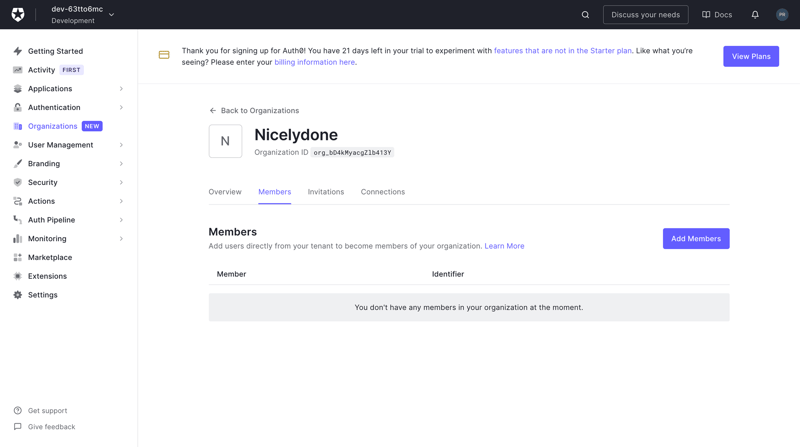The image size is (800, 447).
Task: Switch to the Overview tab
Action: (x=225, y=192)
